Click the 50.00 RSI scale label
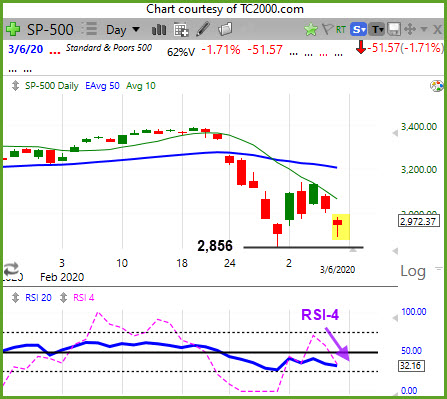This screenshot has width=447, height=399. pyautogui.click(x=411, y=351)
